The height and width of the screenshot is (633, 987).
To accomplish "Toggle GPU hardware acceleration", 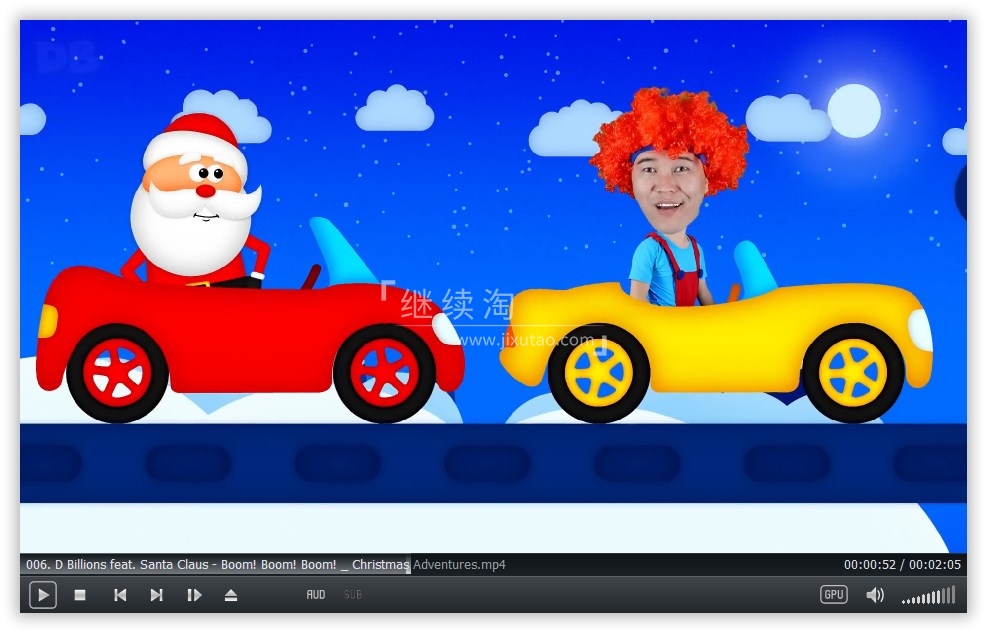I will point(834,595).
